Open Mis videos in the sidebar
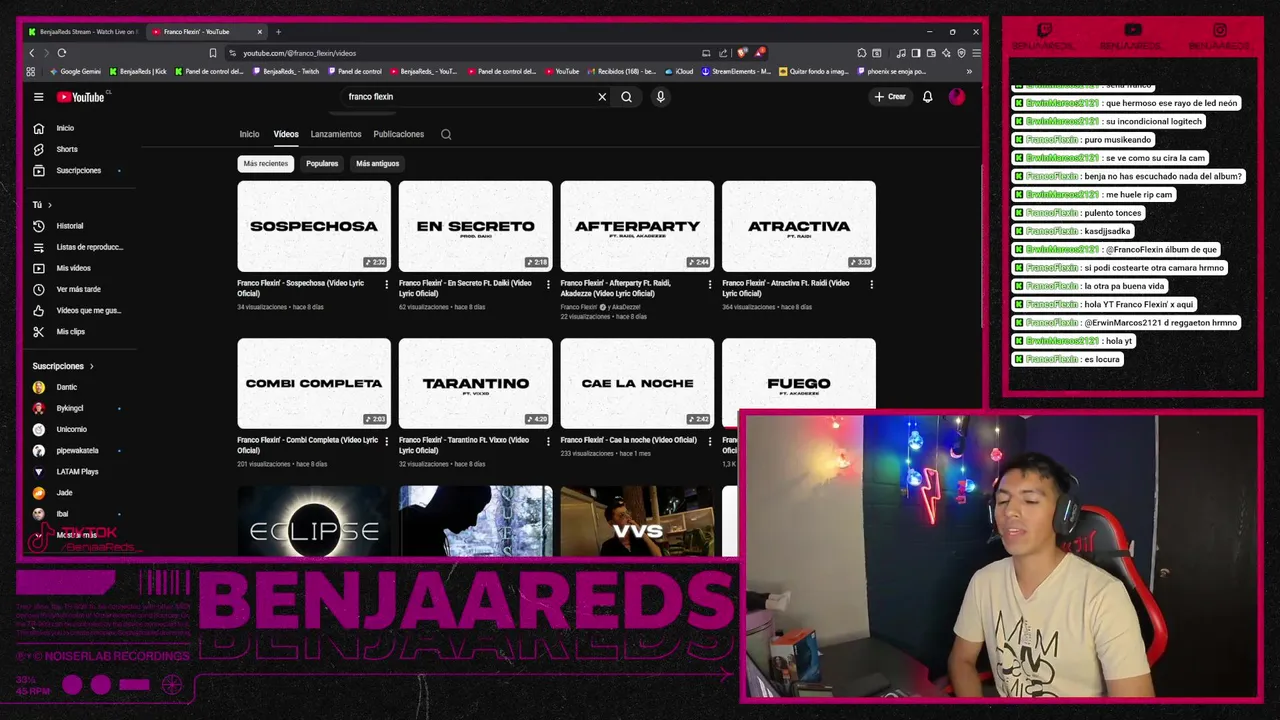Screen dimensions: 1280x720 75,268
